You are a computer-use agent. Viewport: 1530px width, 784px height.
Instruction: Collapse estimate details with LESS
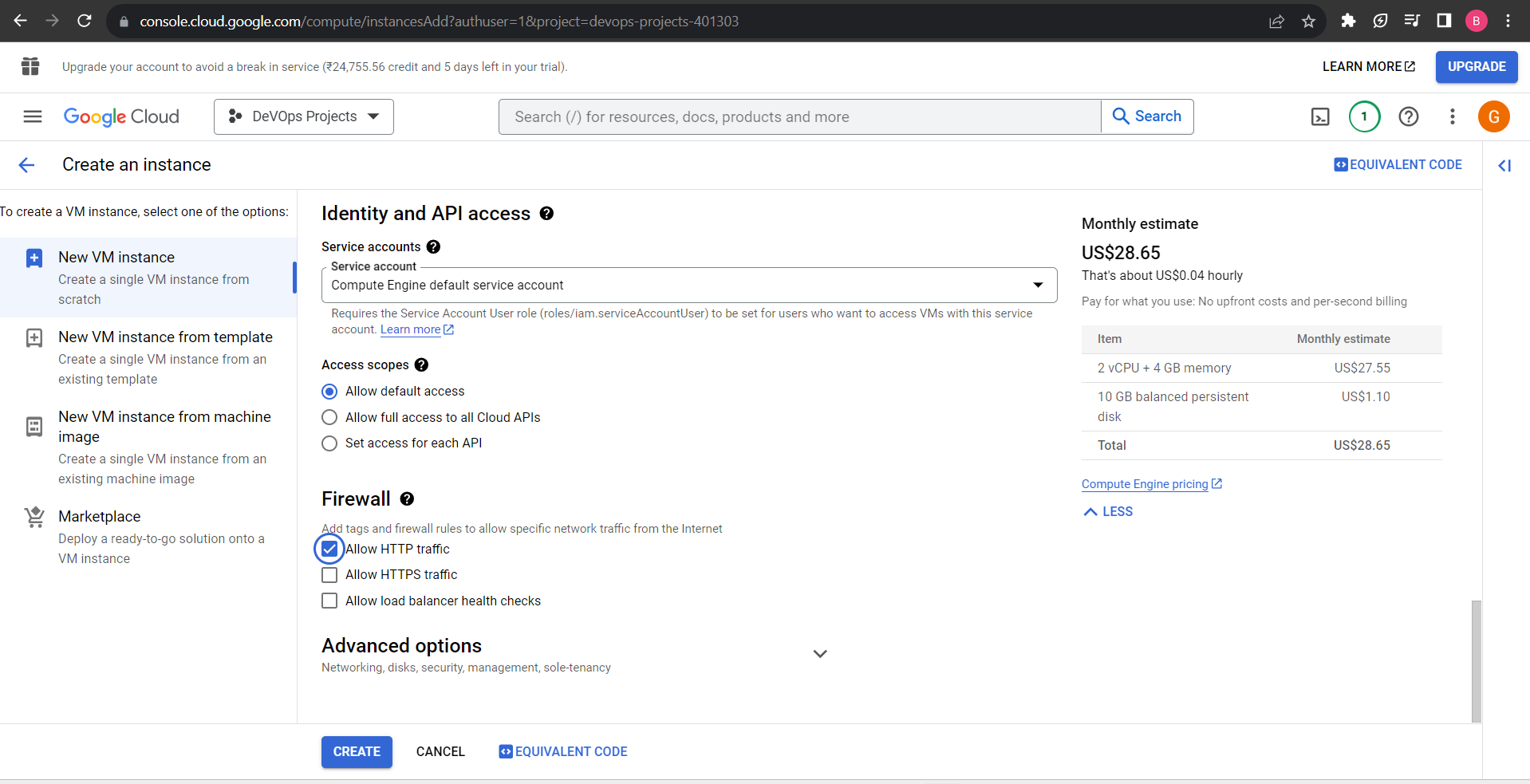[x=1108, y=511]
